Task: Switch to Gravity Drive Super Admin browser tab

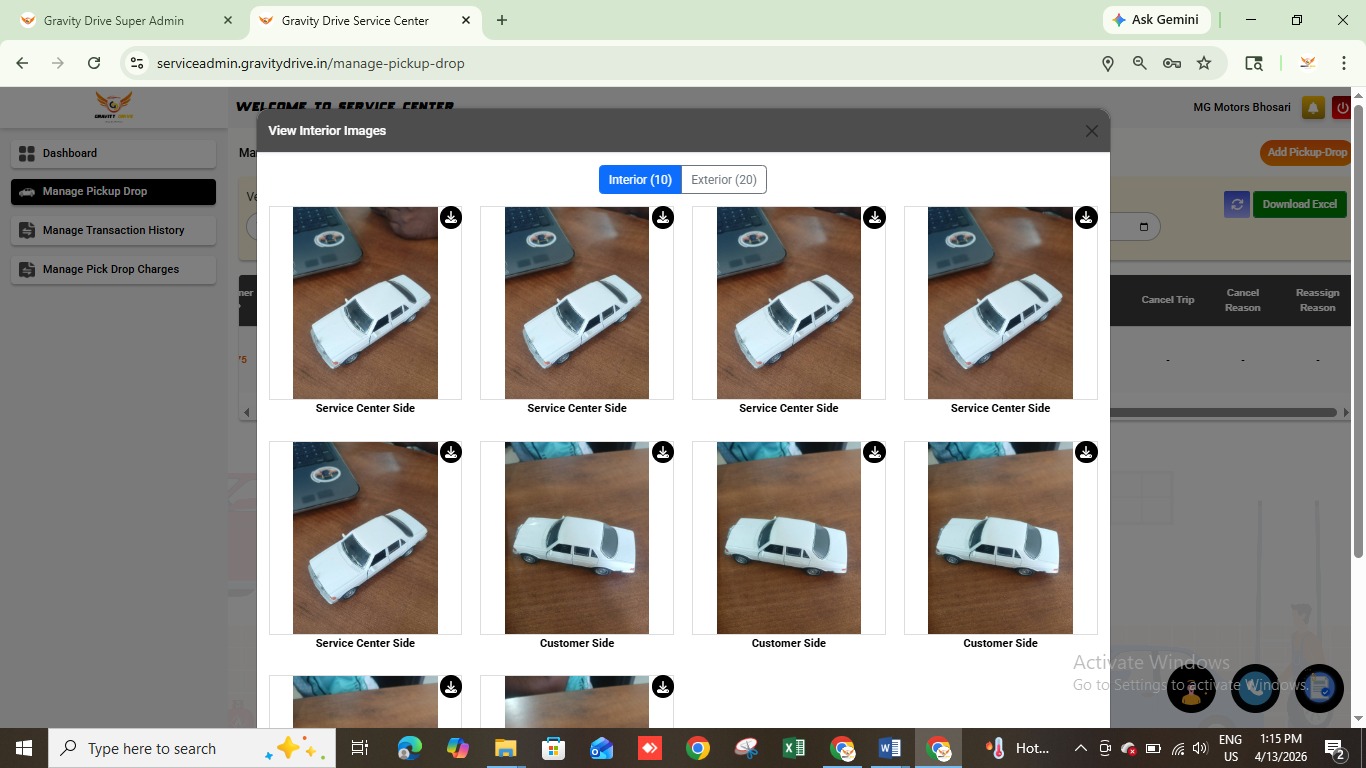Action: [114, 20]
